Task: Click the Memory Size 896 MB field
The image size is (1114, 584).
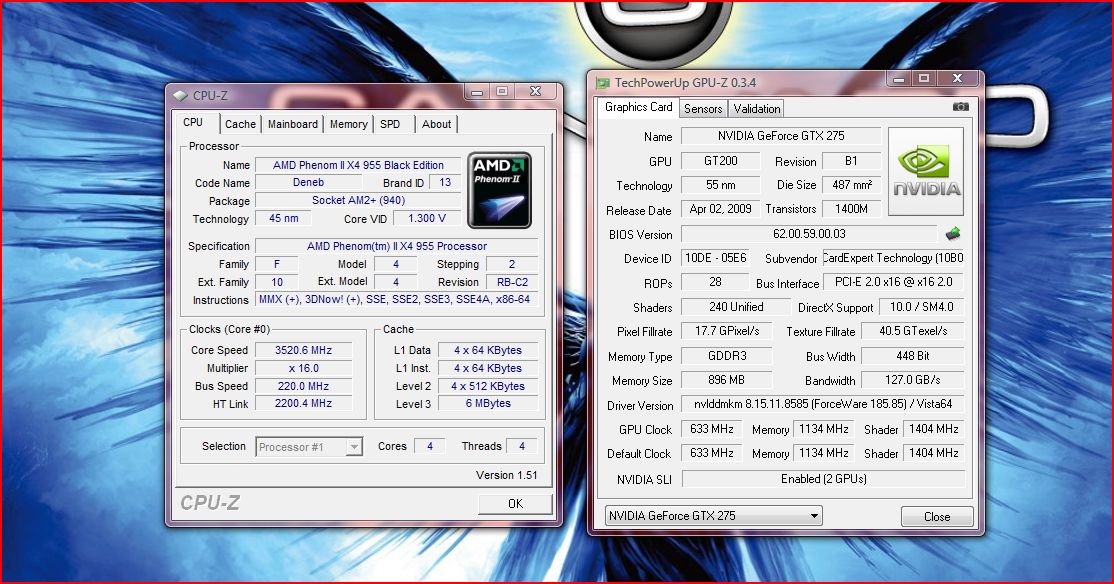Action: pyautogui.click(x=726, y=380)
